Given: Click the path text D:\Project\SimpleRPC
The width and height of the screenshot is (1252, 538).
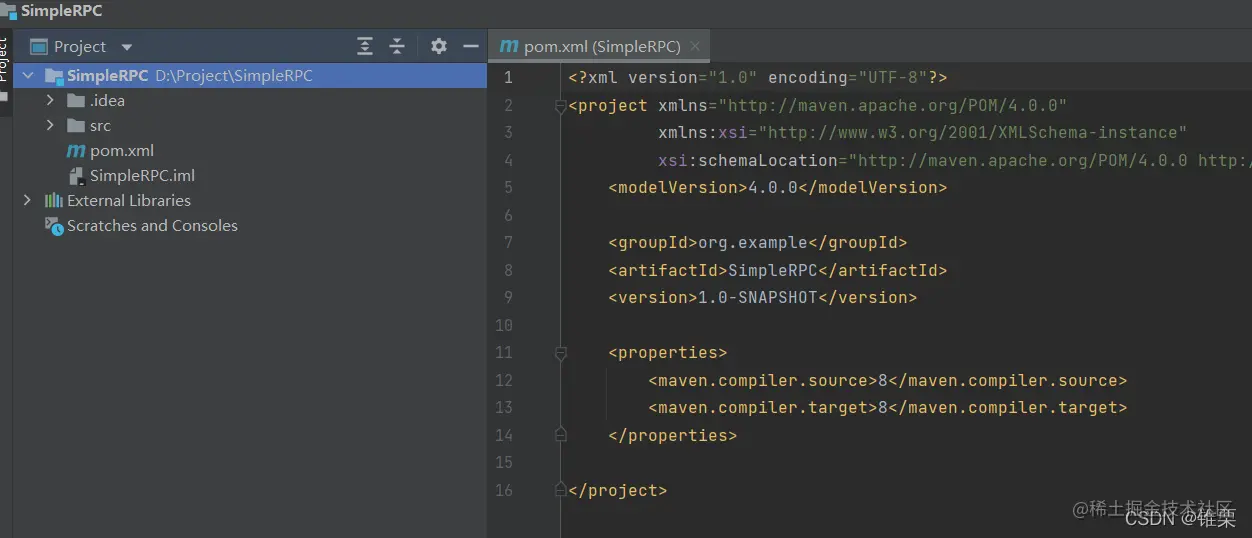Looking at the screenshot, I should tap(234, 76).
